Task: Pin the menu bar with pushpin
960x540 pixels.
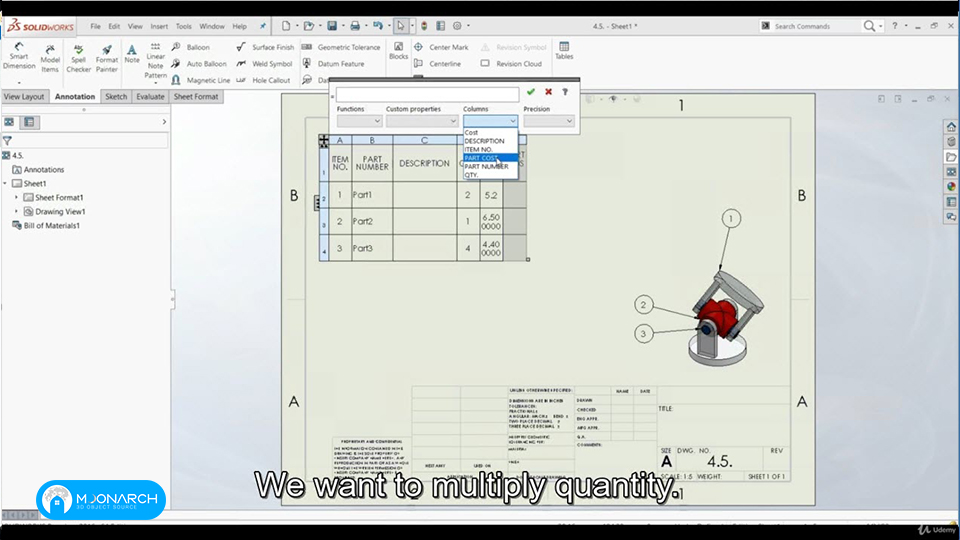Action: [263, 26]
